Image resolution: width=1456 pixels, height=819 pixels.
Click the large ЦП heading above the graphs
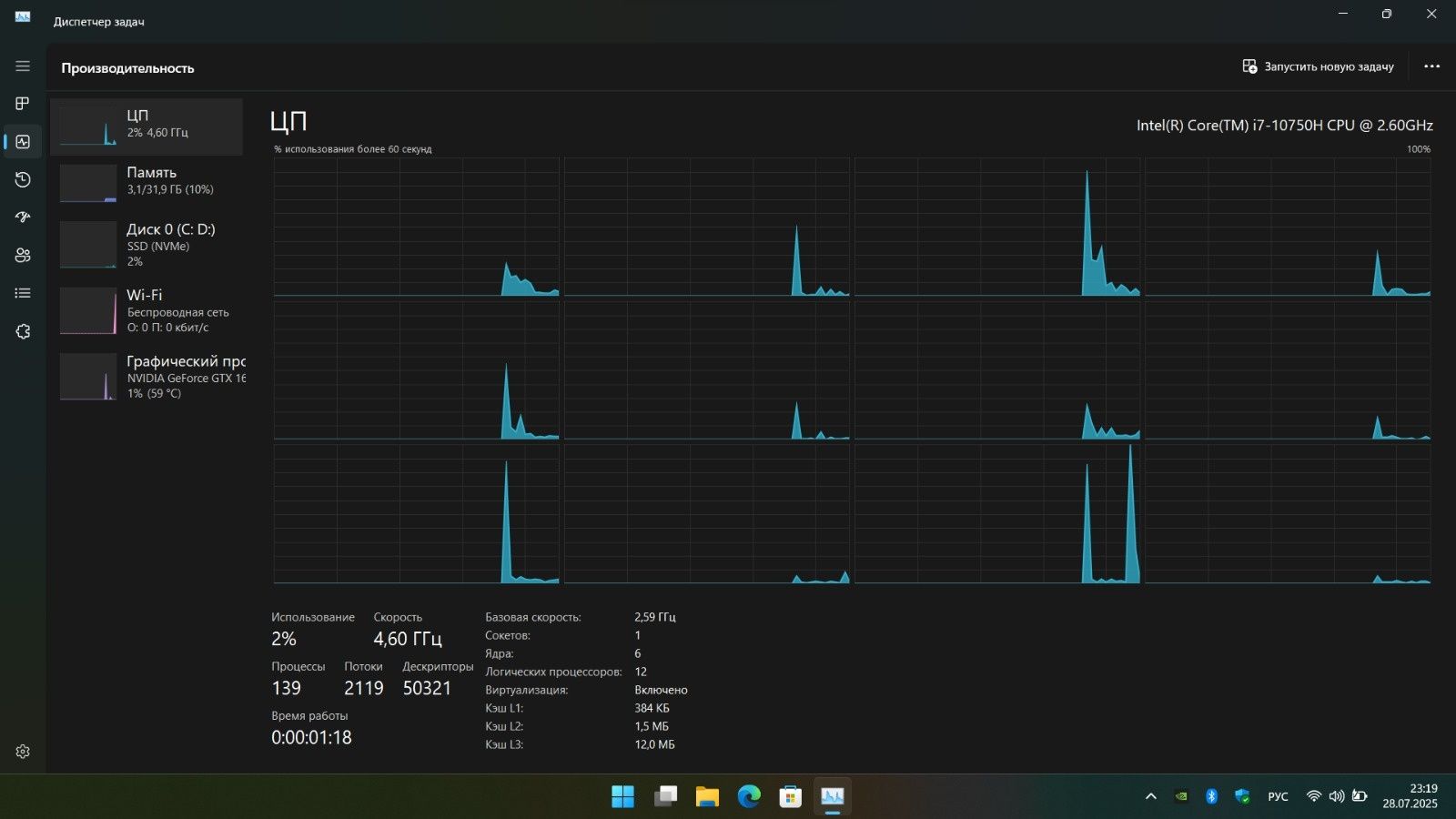288,121
